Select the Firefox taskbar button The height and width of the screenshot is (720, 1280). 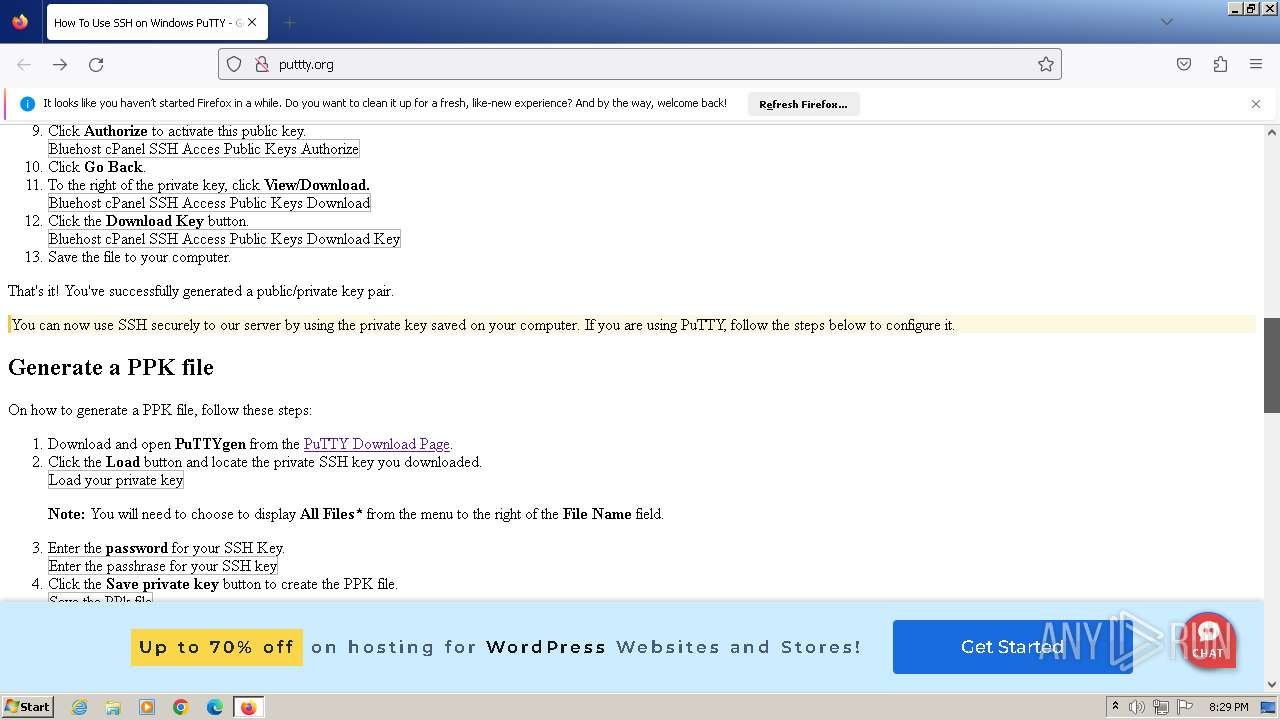coord(248,707)
